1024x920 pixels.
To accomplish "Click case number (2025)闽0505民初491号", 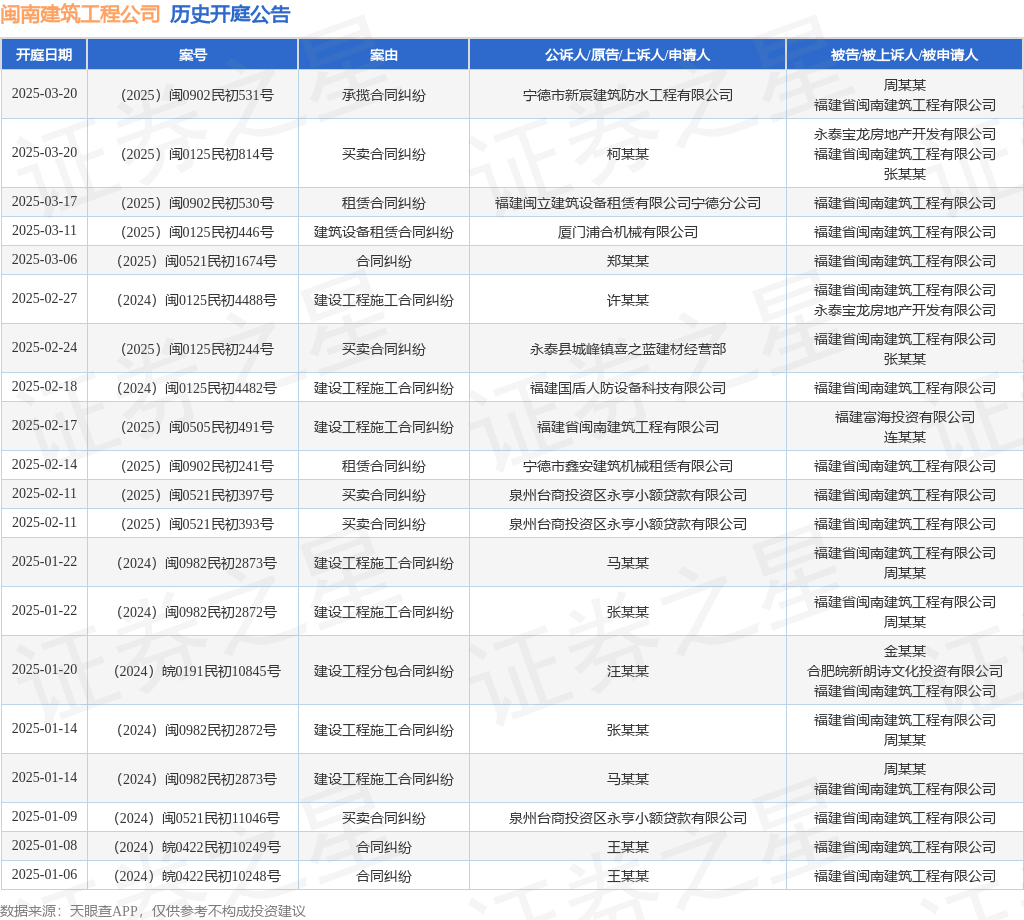I will point(197,427).
